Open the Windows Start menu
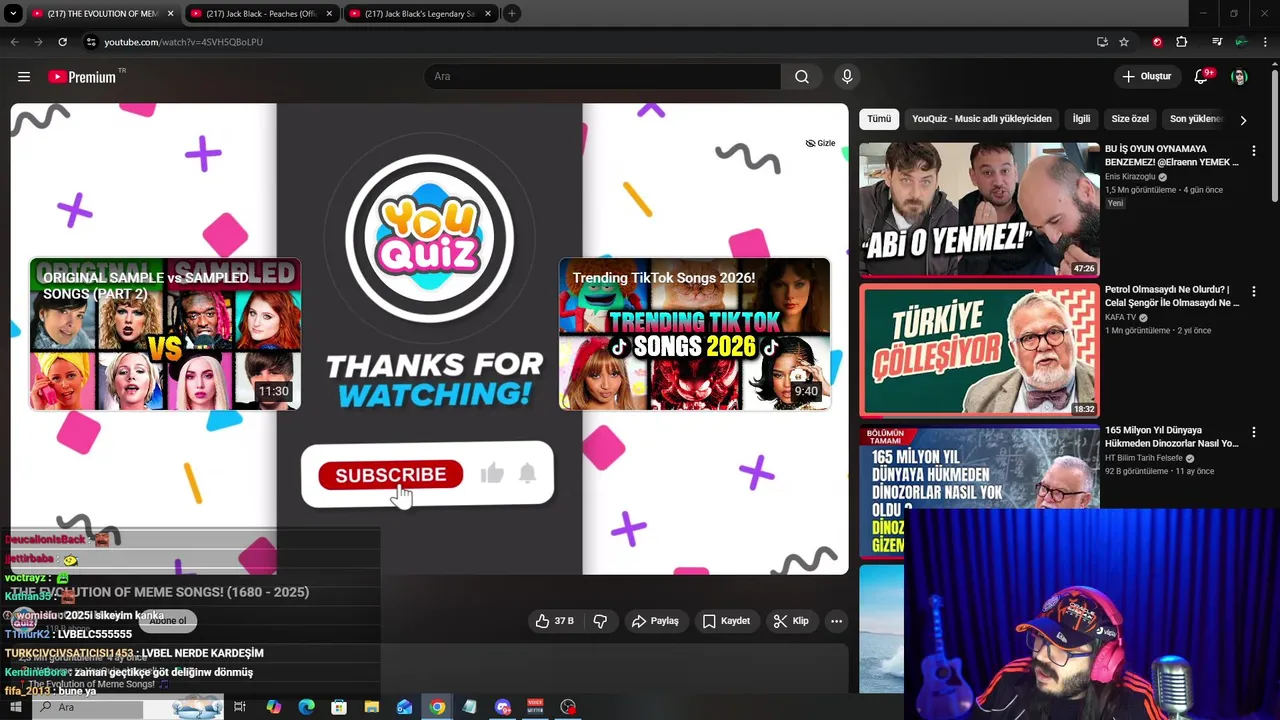Image resolution: width=1280 pixels, height=720 pixels. coord(15,707)
